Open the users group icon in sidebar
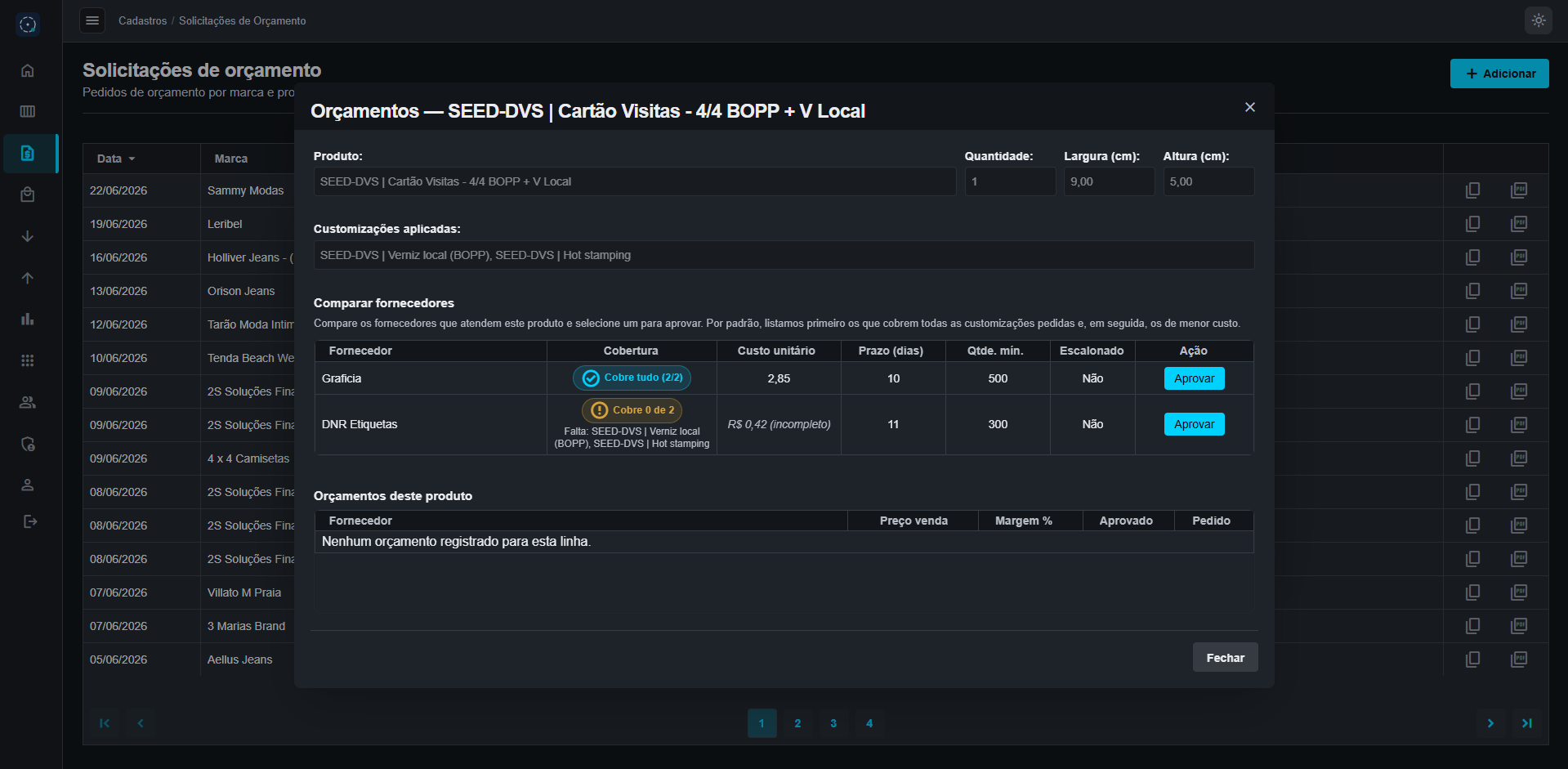 [28, 402]
